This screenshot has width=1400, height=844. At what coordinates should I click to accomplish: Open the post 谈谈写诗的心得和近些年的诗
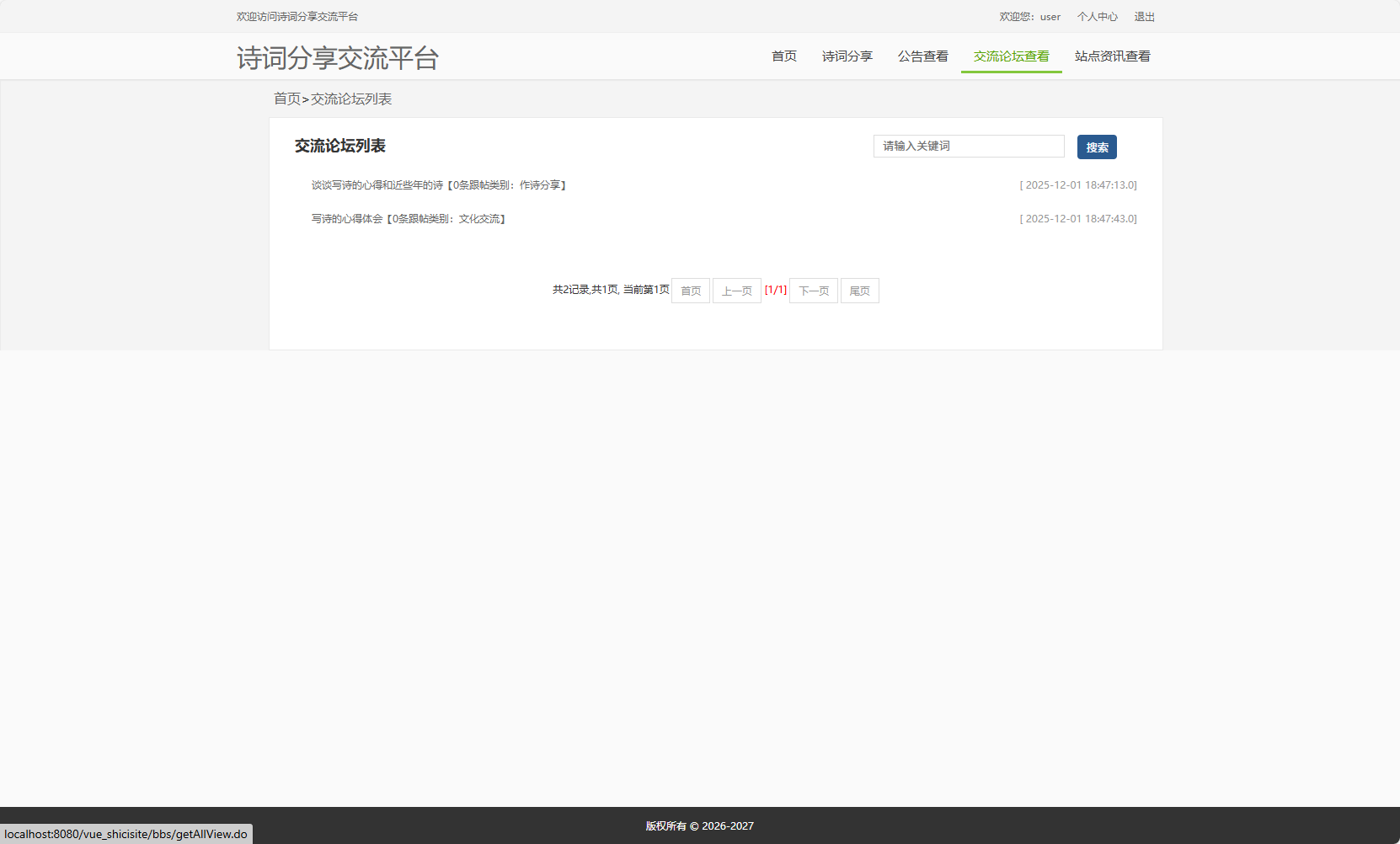[x=439, y=185]
